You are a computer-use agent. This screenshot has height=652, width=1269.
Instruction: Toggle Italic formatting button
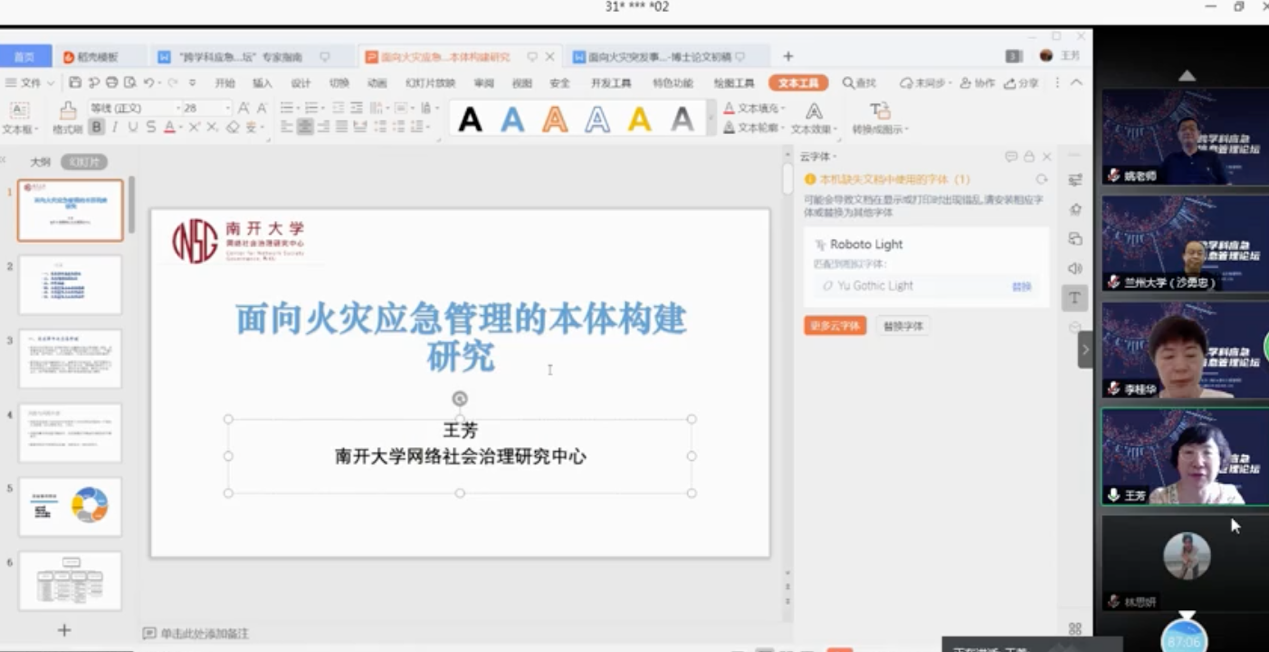(115, 127)
